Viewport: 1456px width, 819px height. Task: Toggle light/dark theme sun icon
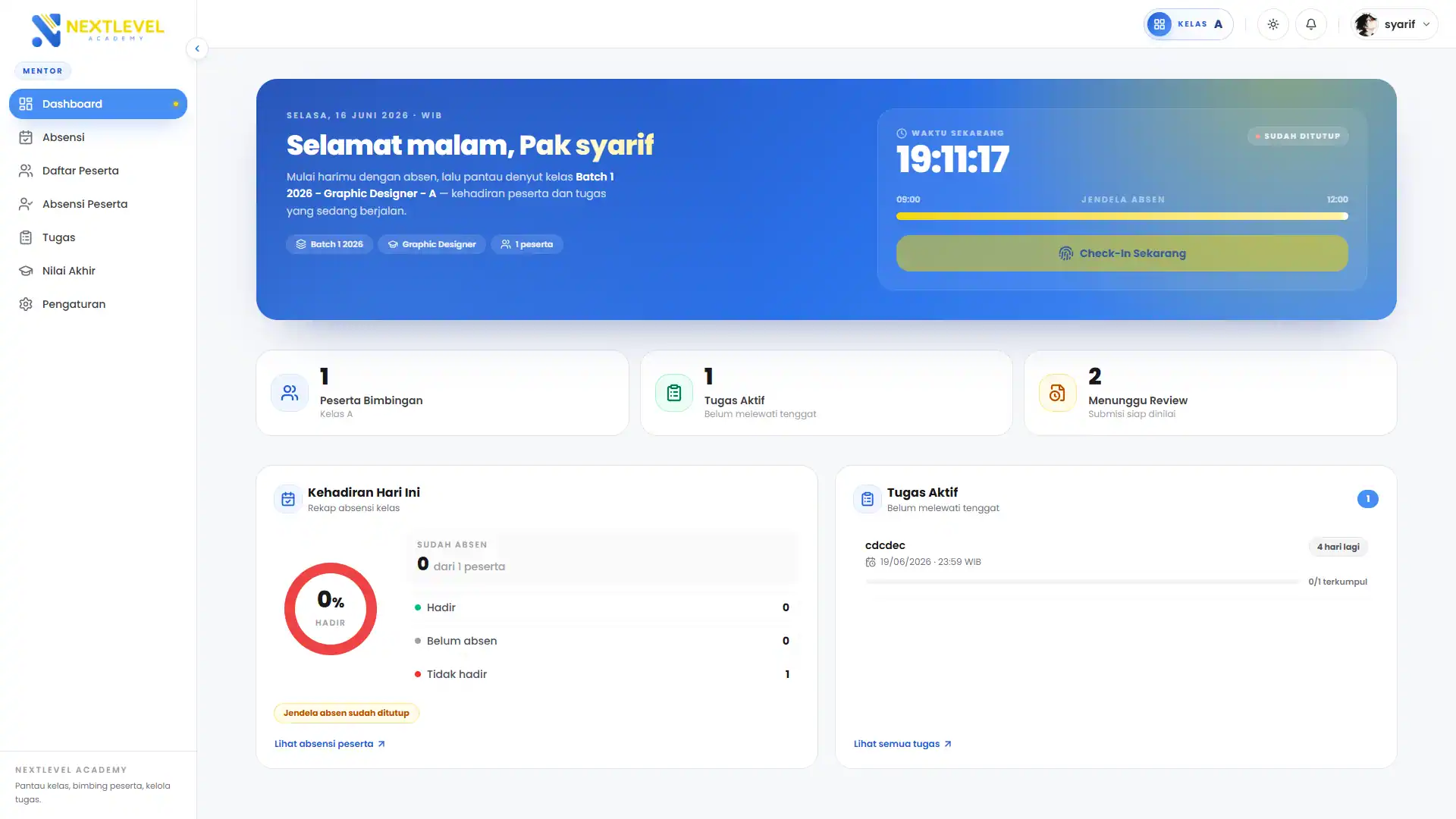pos(1273,24)
